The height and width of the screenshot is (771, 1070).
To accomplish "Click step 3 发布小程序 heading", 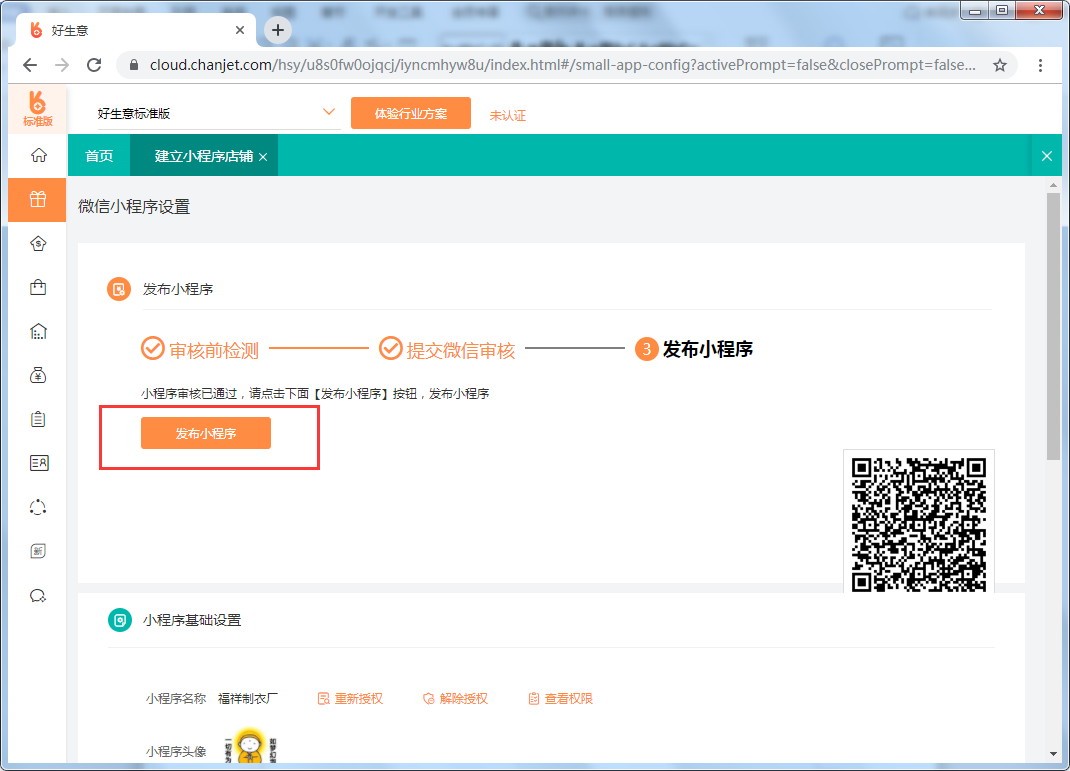I will click(x=694, y=349).
